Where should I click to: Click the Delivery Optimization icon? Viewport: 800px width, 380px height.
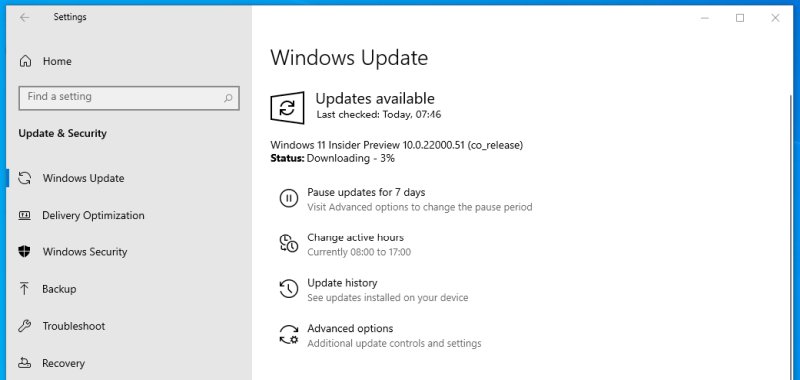pos(24,215)
